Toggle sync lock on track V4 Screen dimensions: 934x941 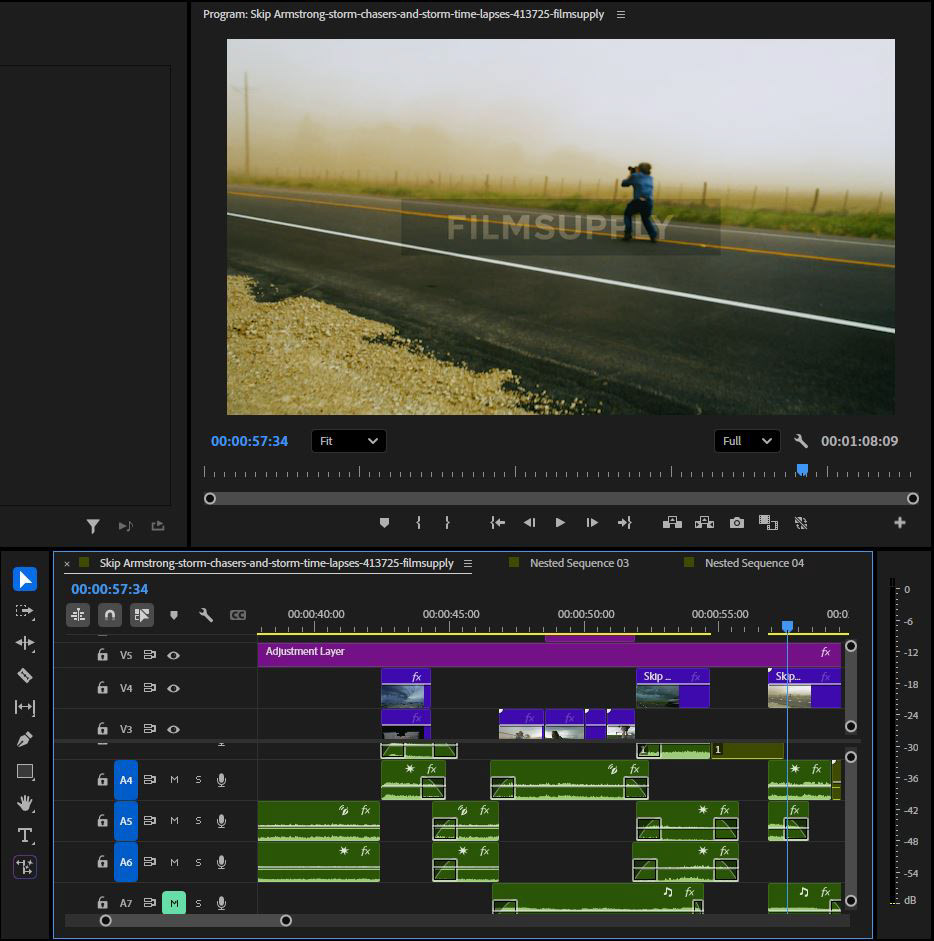149,688
